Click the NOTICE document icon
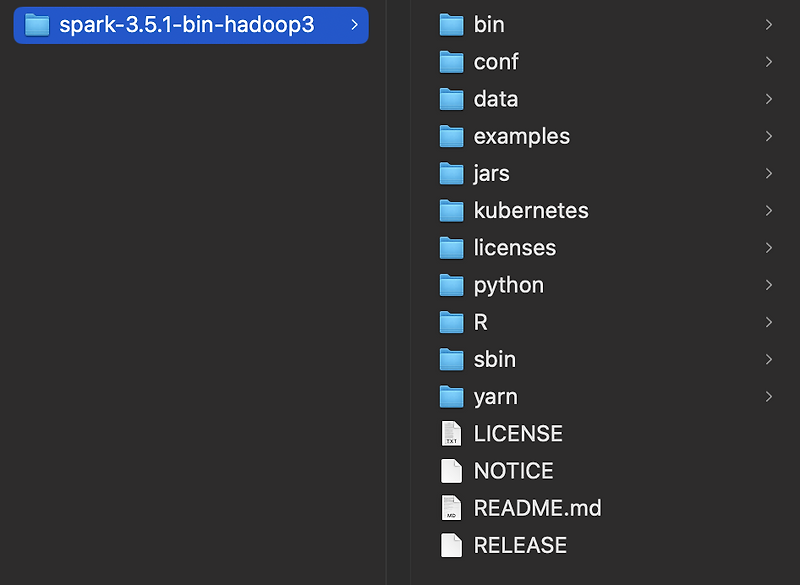 pyautogui.click(x=452, y=471)
